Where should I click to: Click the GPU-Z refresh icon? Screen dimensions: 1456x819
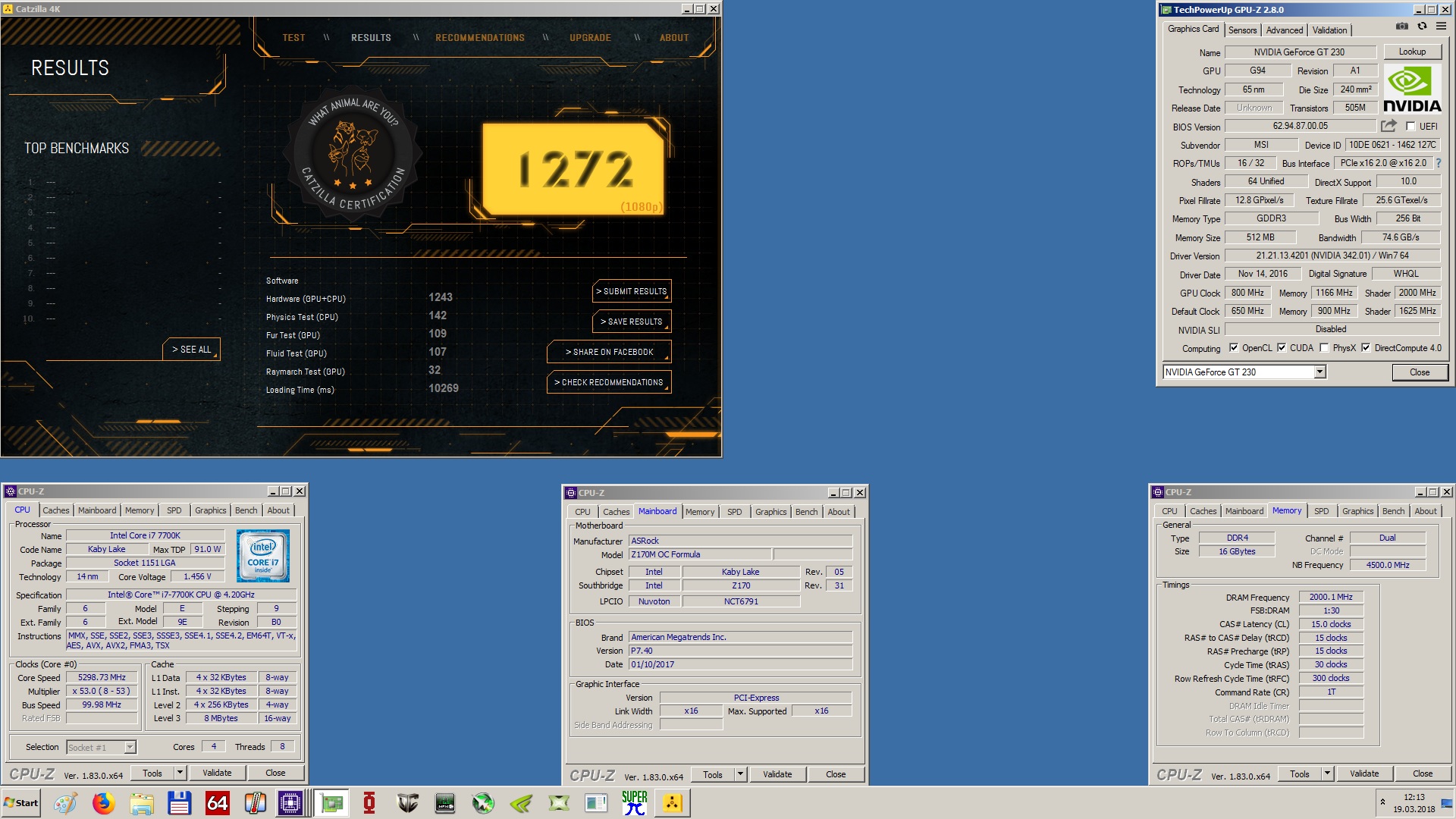[x=1422, y=27]
